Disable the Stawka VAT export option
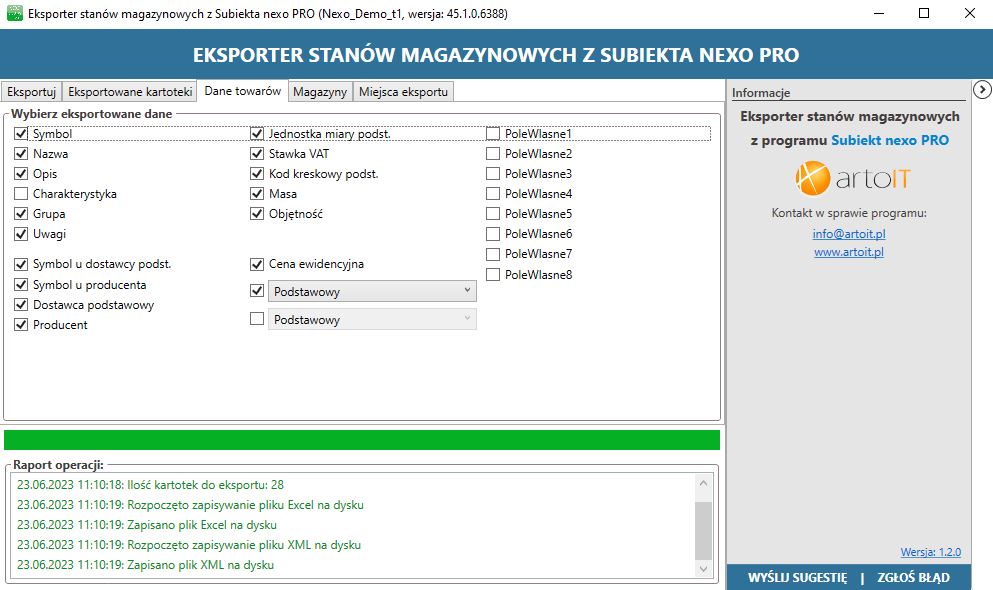This screenshot has width=993, height=590. pyautogui.click(x=258, y=153)
